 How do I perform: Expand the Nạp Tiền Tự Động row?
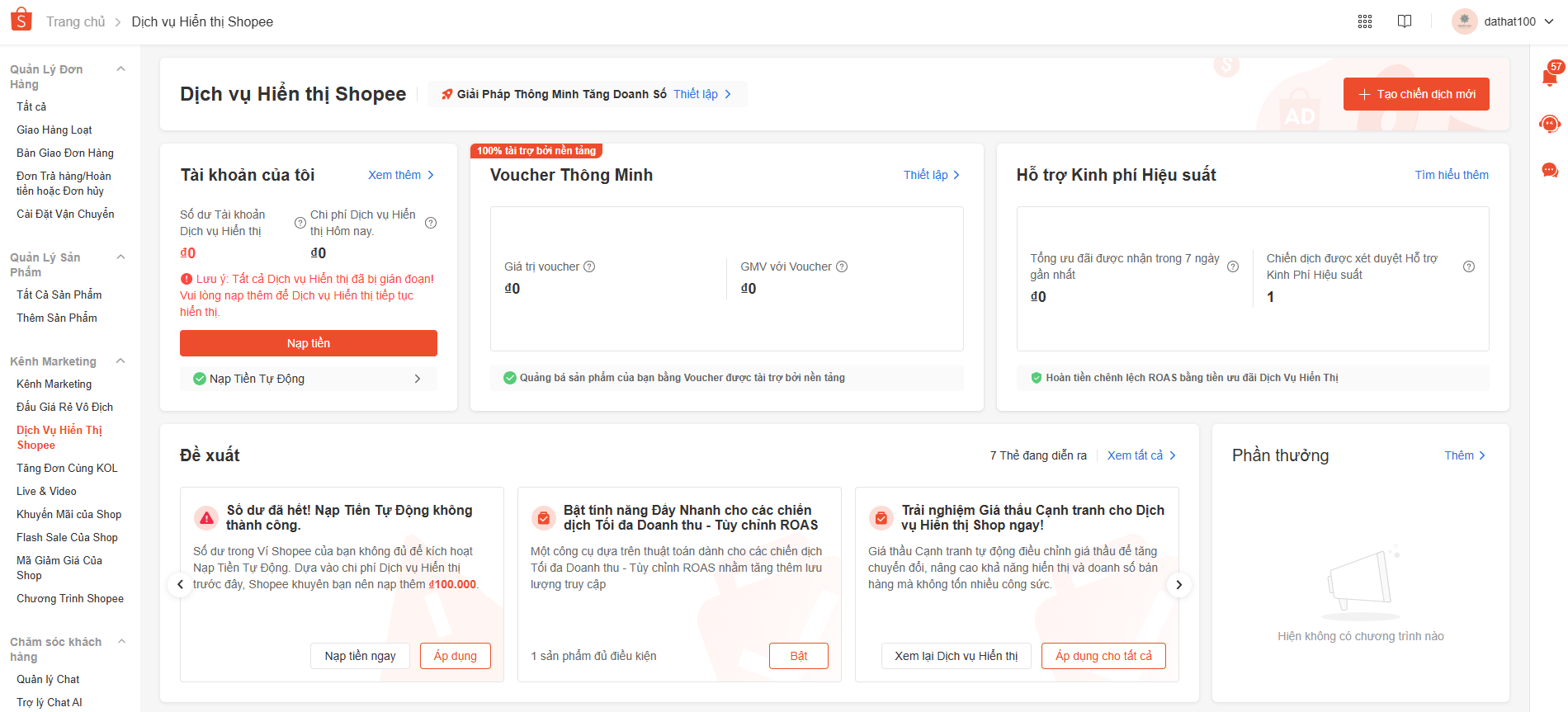click(308, 379)
